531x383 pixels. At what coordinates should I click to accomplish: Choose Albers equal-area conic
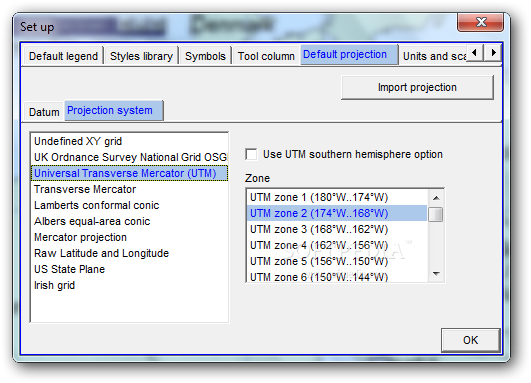point(129,221)
